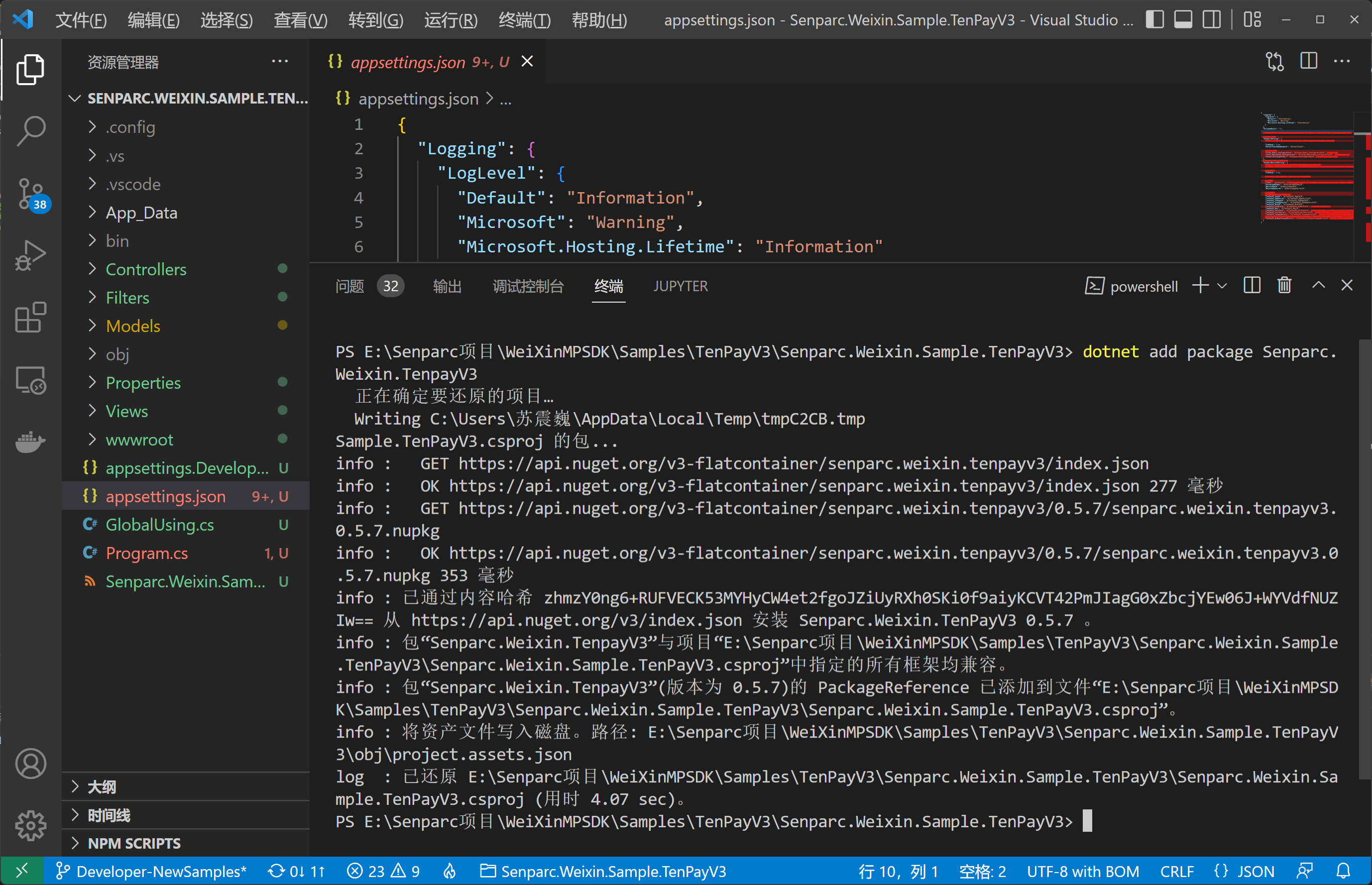Expand the 时间线 timeline section

pyautogui.click(x=186, y=815)
